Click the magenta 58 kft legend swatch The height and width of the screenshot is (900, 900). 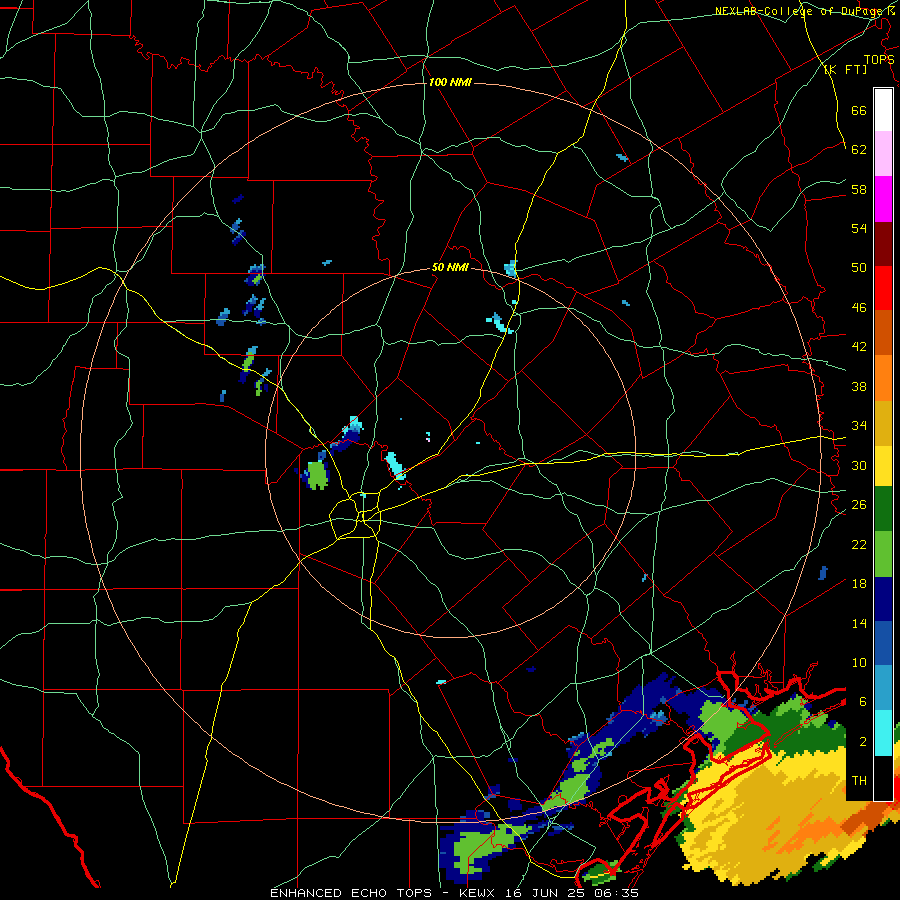click(883, 199)
